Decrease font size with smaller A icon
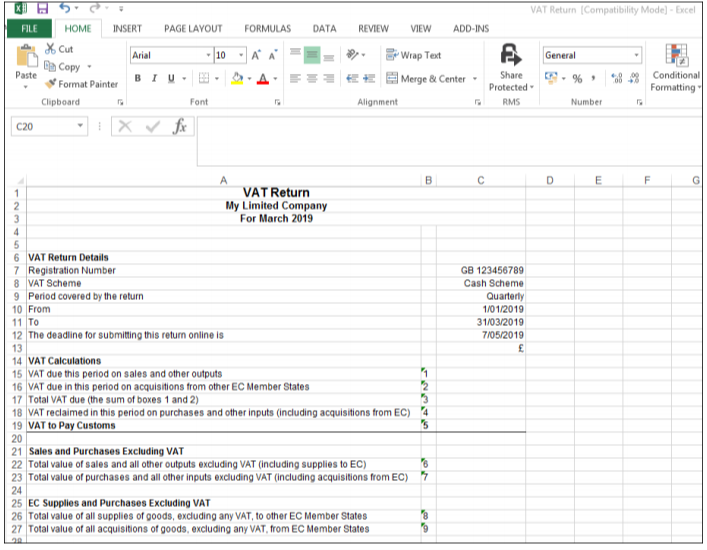The width and height of the screenshot is (707, 550). pyautogui.click(x=273, y=55)
